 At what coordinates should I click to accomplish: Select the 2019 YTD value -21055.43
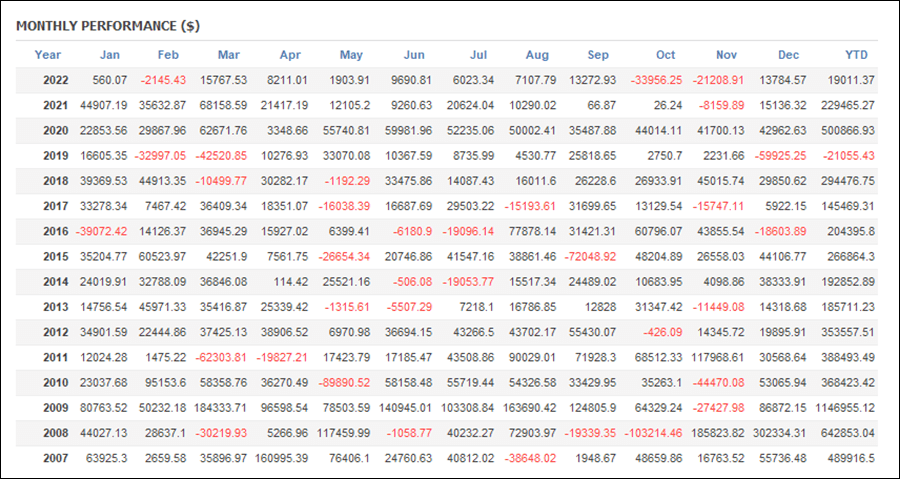point(849,156)
